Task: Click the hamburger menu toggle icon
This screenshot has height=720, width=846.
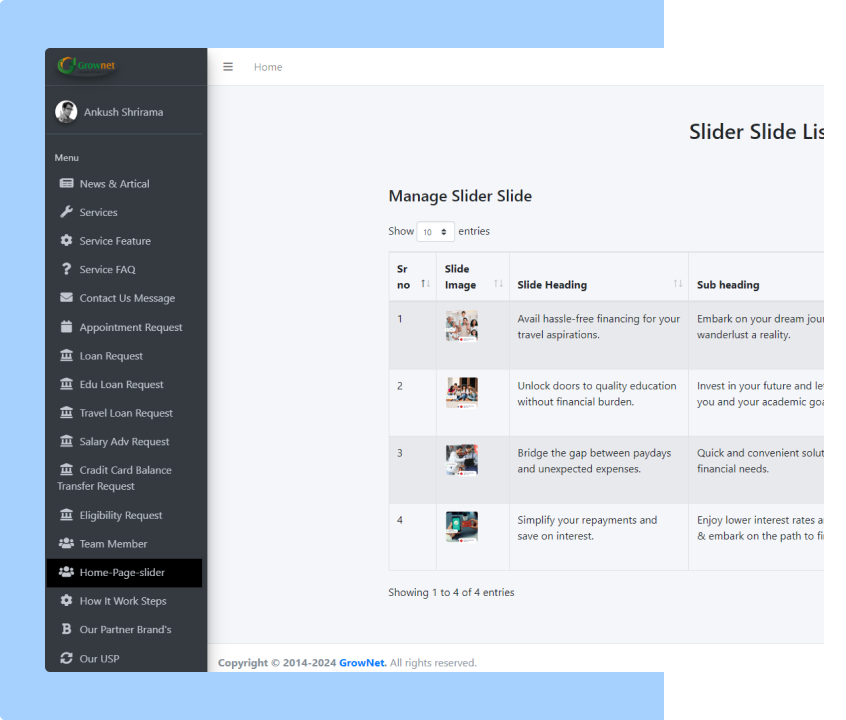Action: click(x=228, y=67)
